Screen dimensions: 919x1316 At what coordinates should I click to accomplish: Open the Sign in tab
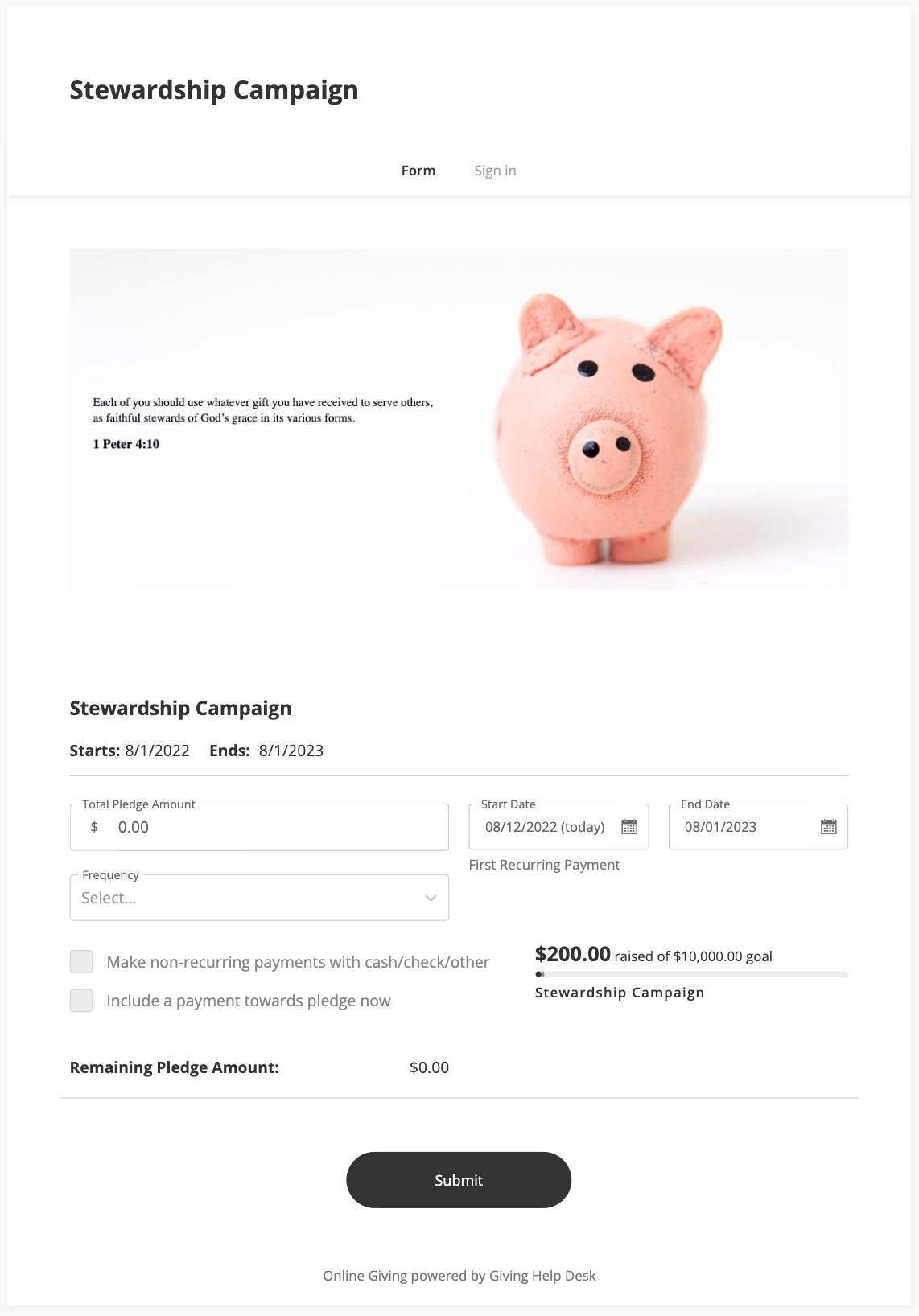tap(495, 171)
